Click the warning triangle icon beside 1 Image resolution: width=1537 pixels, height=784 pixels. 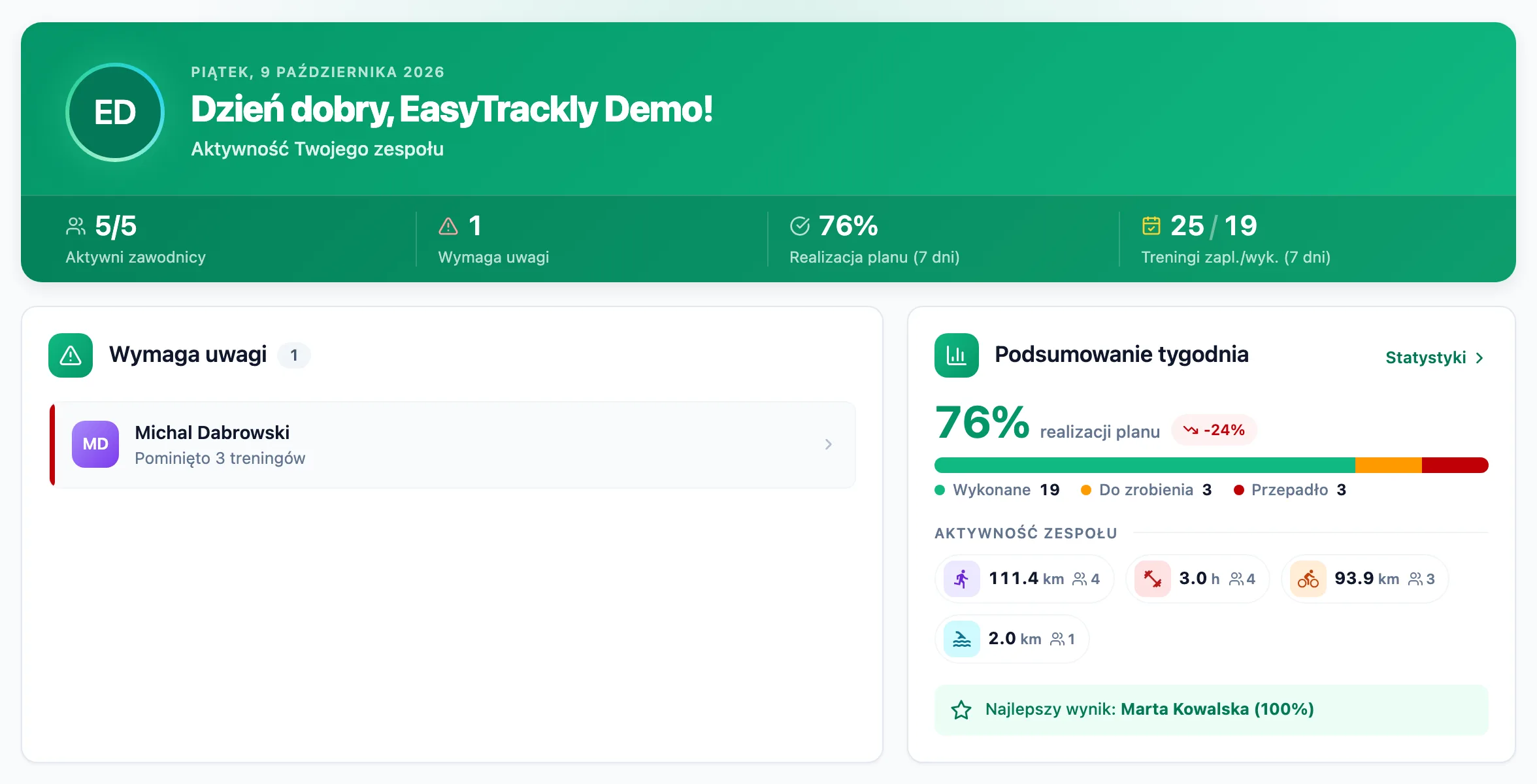(x=448, y=226)
